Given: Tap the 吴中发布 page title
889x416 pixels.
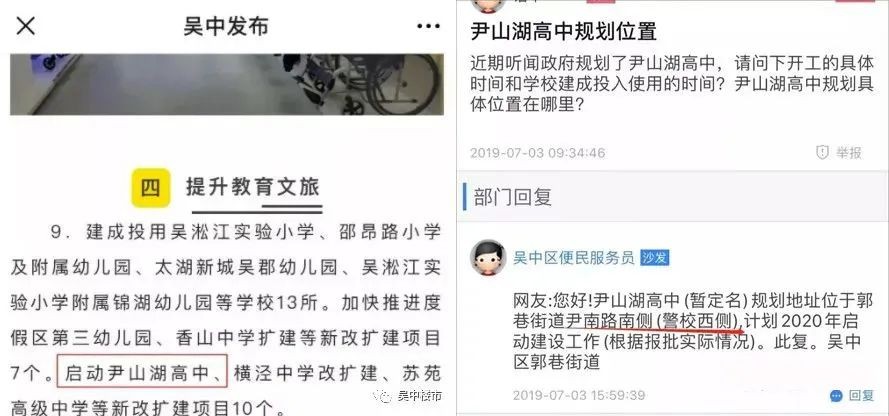Looking at the screenshot, I should pyautogui.click(x=226, y=27).
